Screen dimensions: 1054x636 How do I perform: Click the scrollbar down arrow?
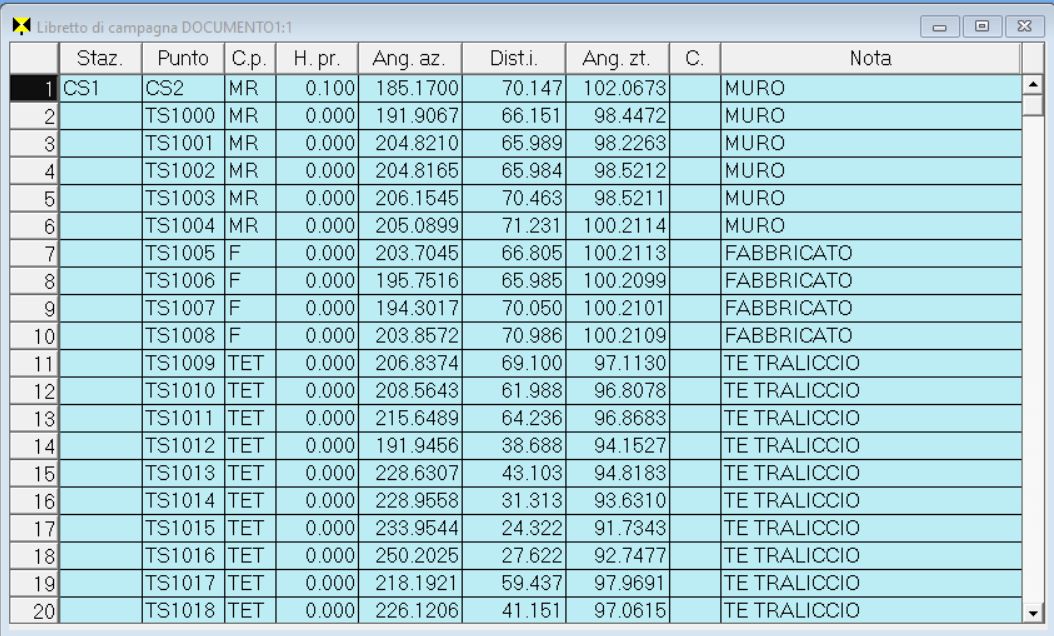click(1034, 611)
